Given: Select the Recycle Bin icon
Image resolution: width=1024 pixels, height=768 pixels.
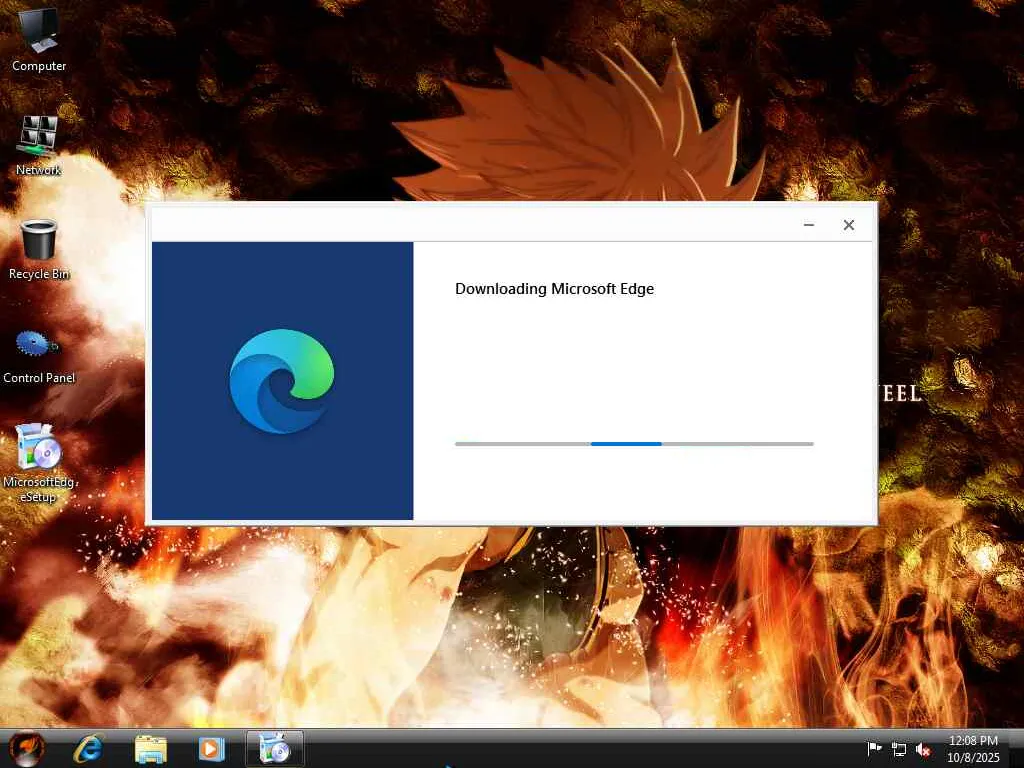Looking at the screenshot, I should (x=39, y=249).
